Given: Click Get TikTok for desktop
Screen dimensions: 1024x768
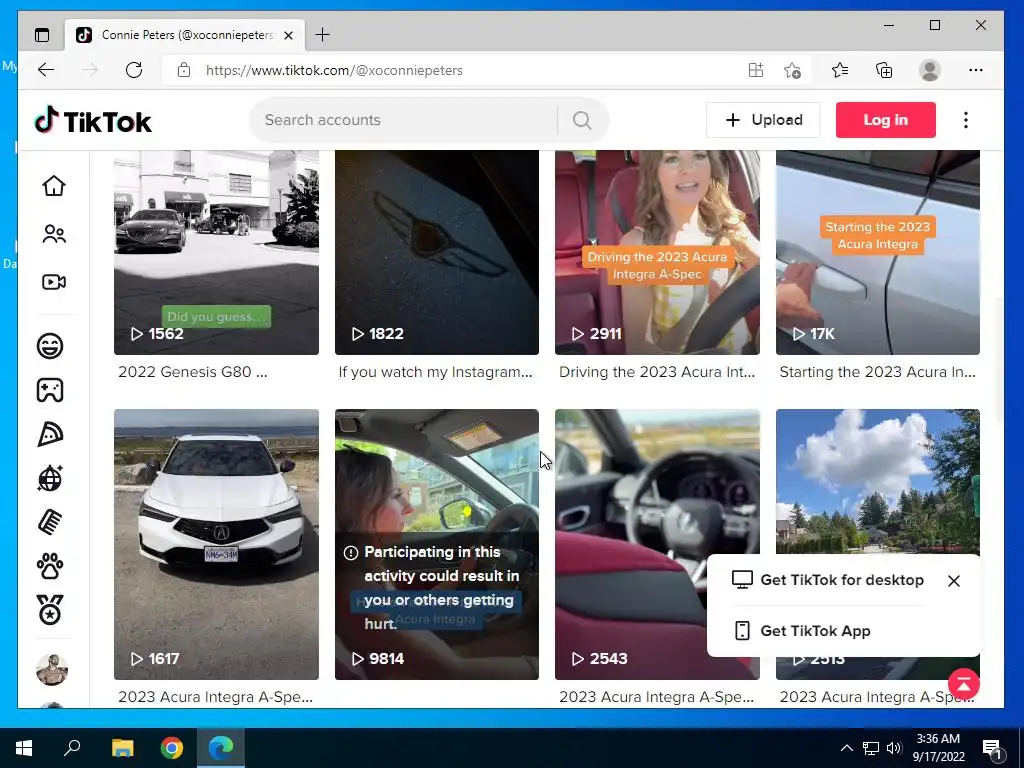Looking at the screenshot, I should pyautogui.click(x=827, y=580).
